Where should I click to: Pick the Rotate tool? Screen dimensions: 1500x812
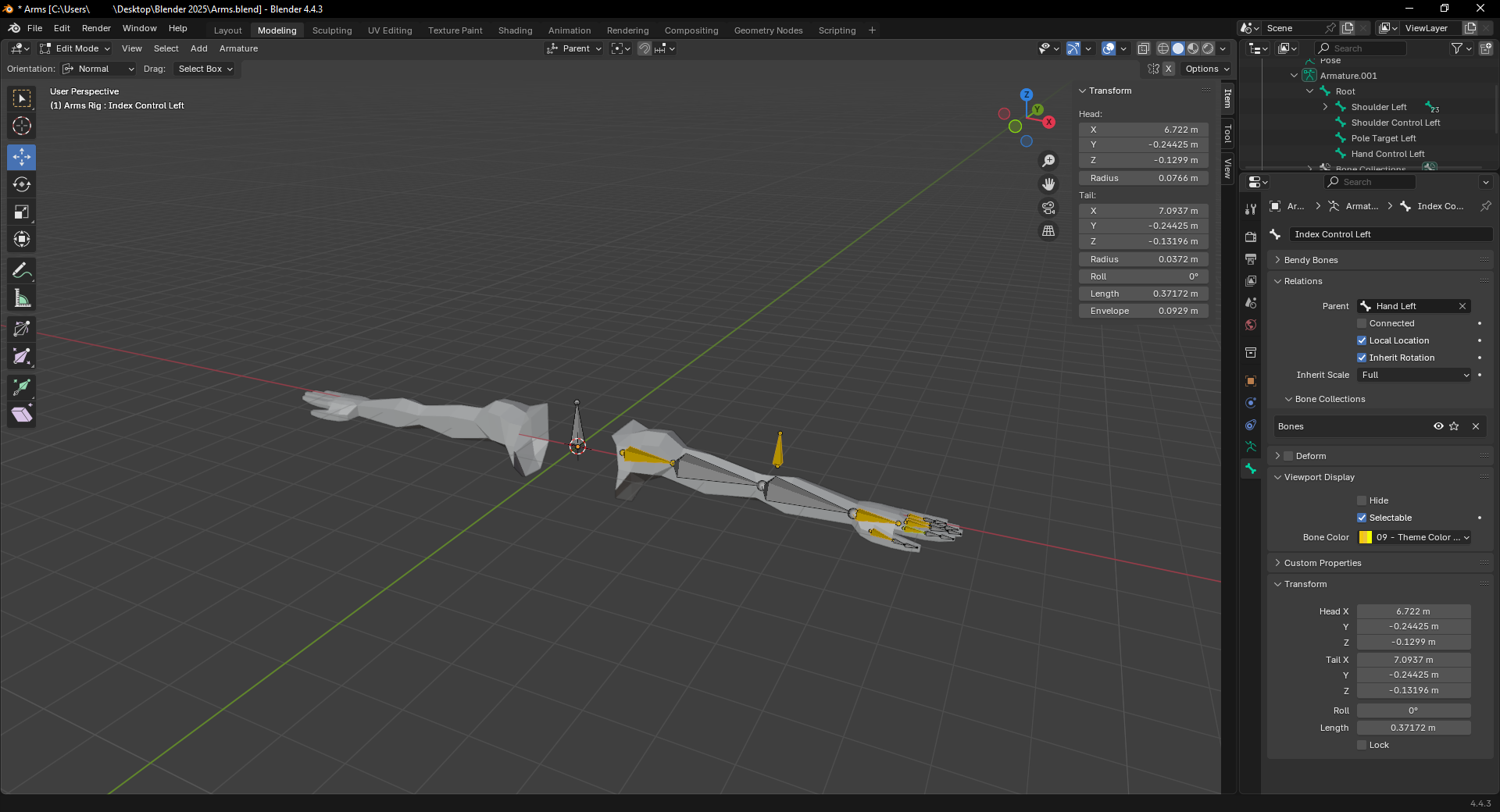click(22, 184)
